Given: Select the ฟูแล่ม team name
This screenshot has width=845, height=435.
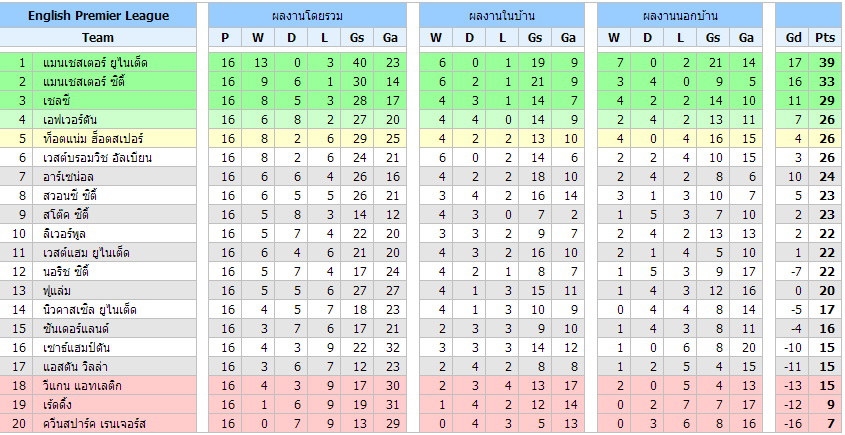Looking at the screenshot, I should click(58, 290).
